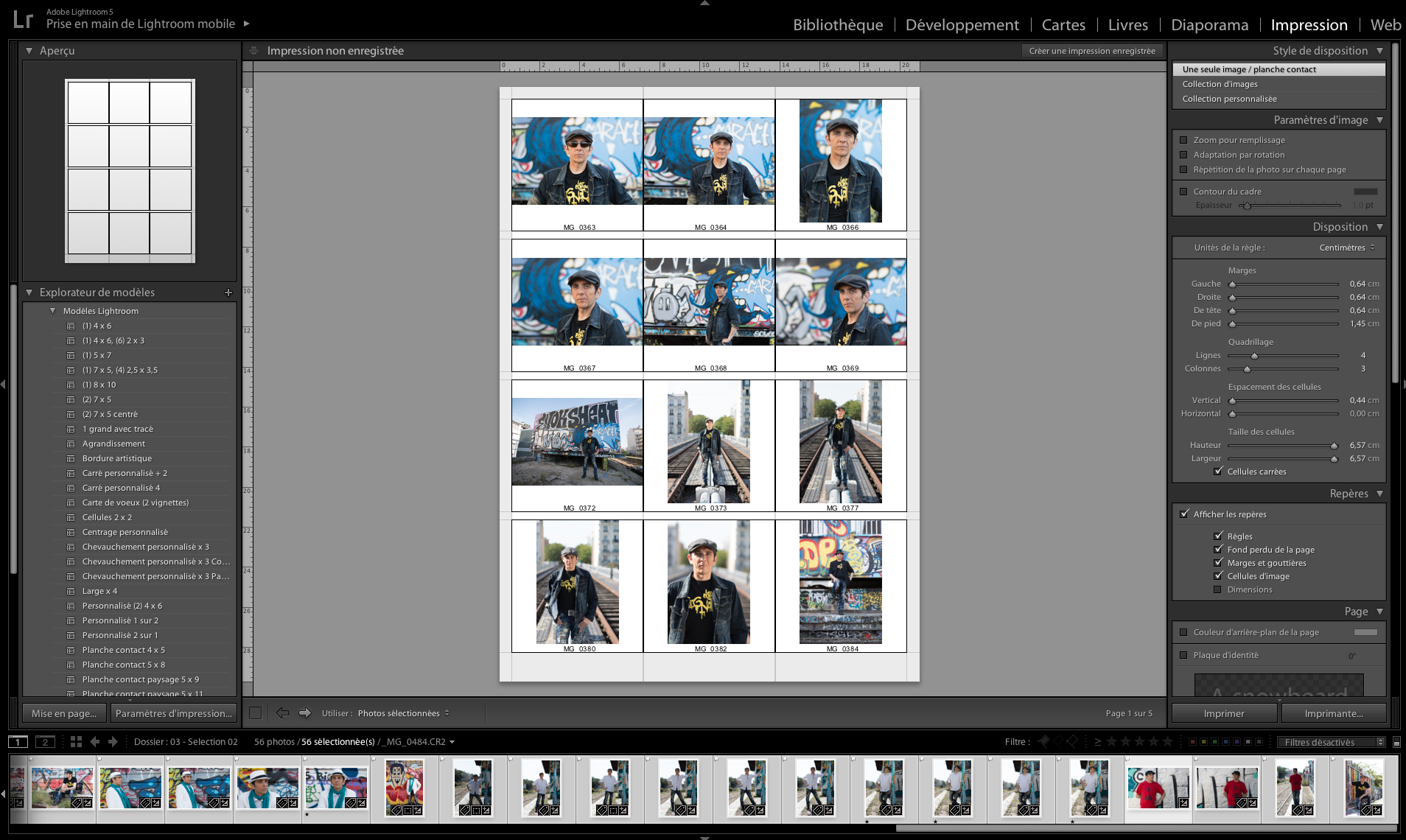Collapse the Modèles Lightroom folder

[x=53, y=311]
